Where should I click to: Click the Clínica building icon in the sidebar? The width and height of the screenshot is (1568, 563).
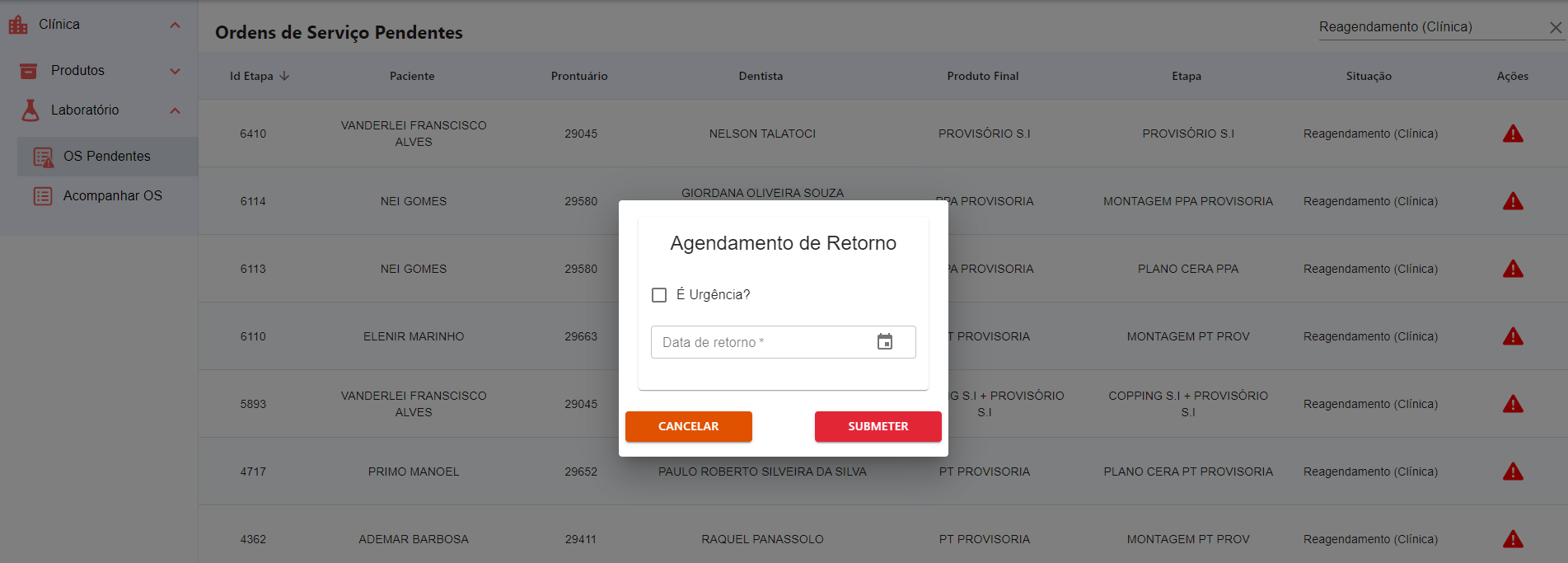pos(18,25)
